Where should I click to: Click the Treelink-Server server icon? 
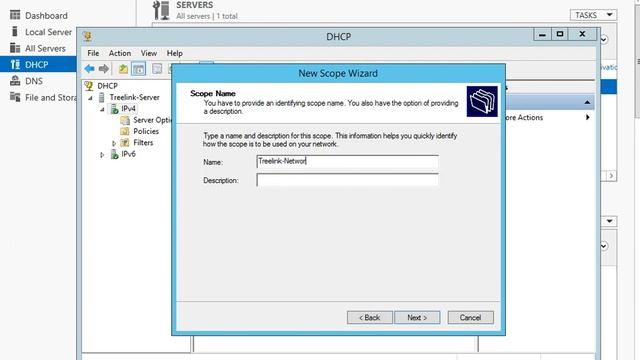(102, 97)
